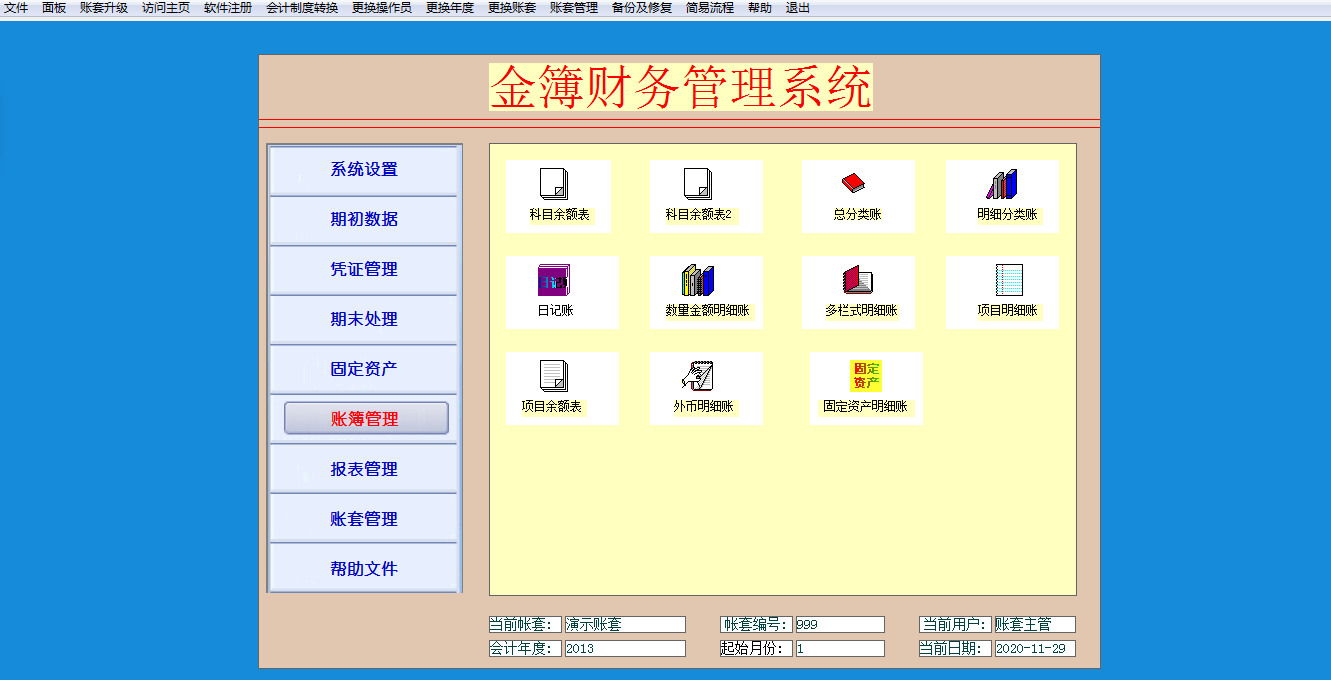Viewport: 1331px width, 680px height.
Task: Click the 会计年度 field showing 2013
Action: (625, 649)
